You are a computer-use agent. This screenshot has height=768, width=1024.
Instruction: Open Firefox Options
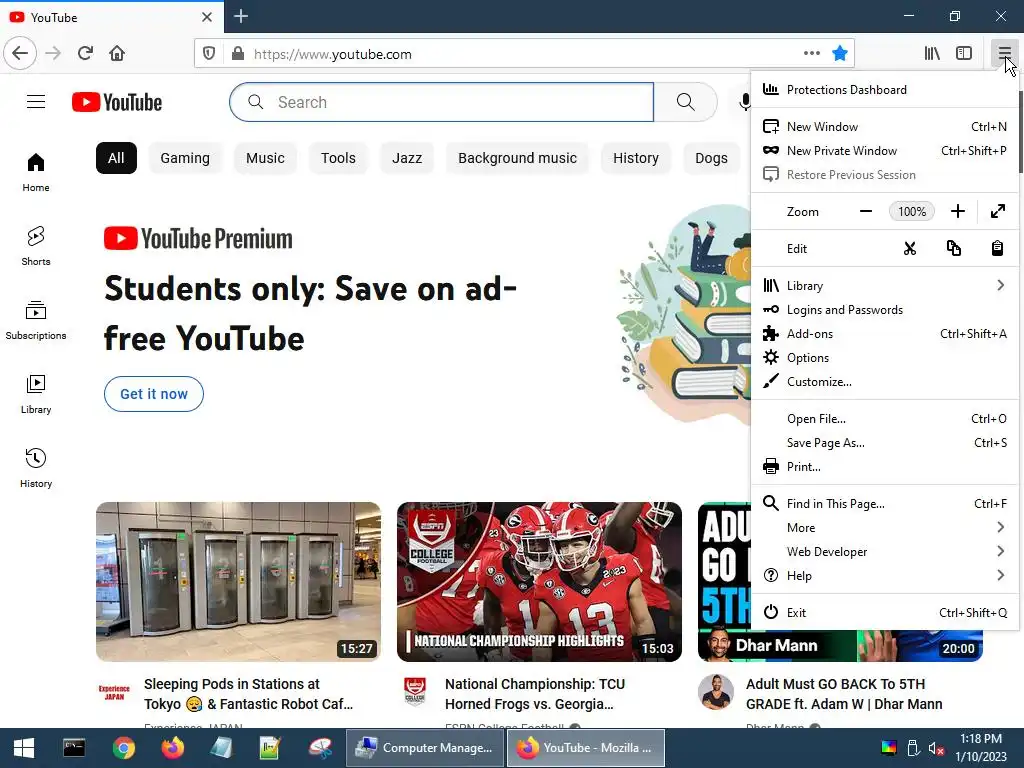point(885,358)
